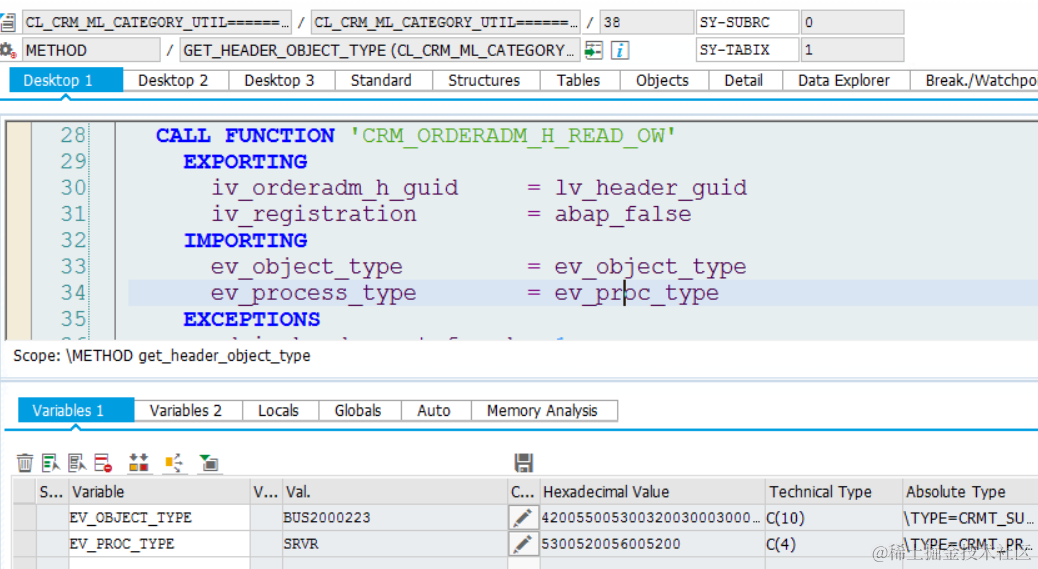Click the first CL_CRM_ML_CATEGORY_UTIL program field
The image size is (1038, 569).
click(157, 22)
